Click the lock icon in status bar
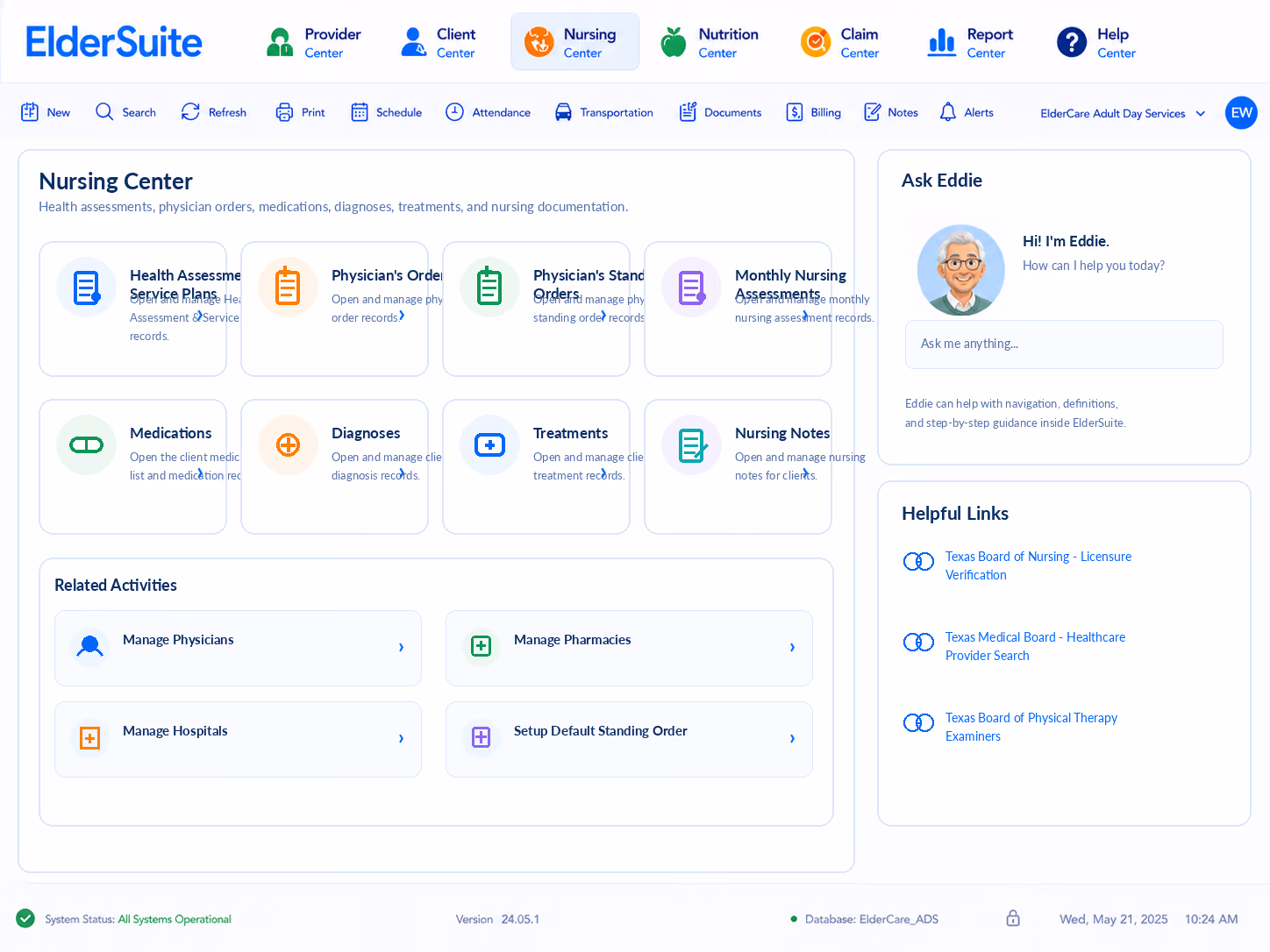 coord(1013,919)
